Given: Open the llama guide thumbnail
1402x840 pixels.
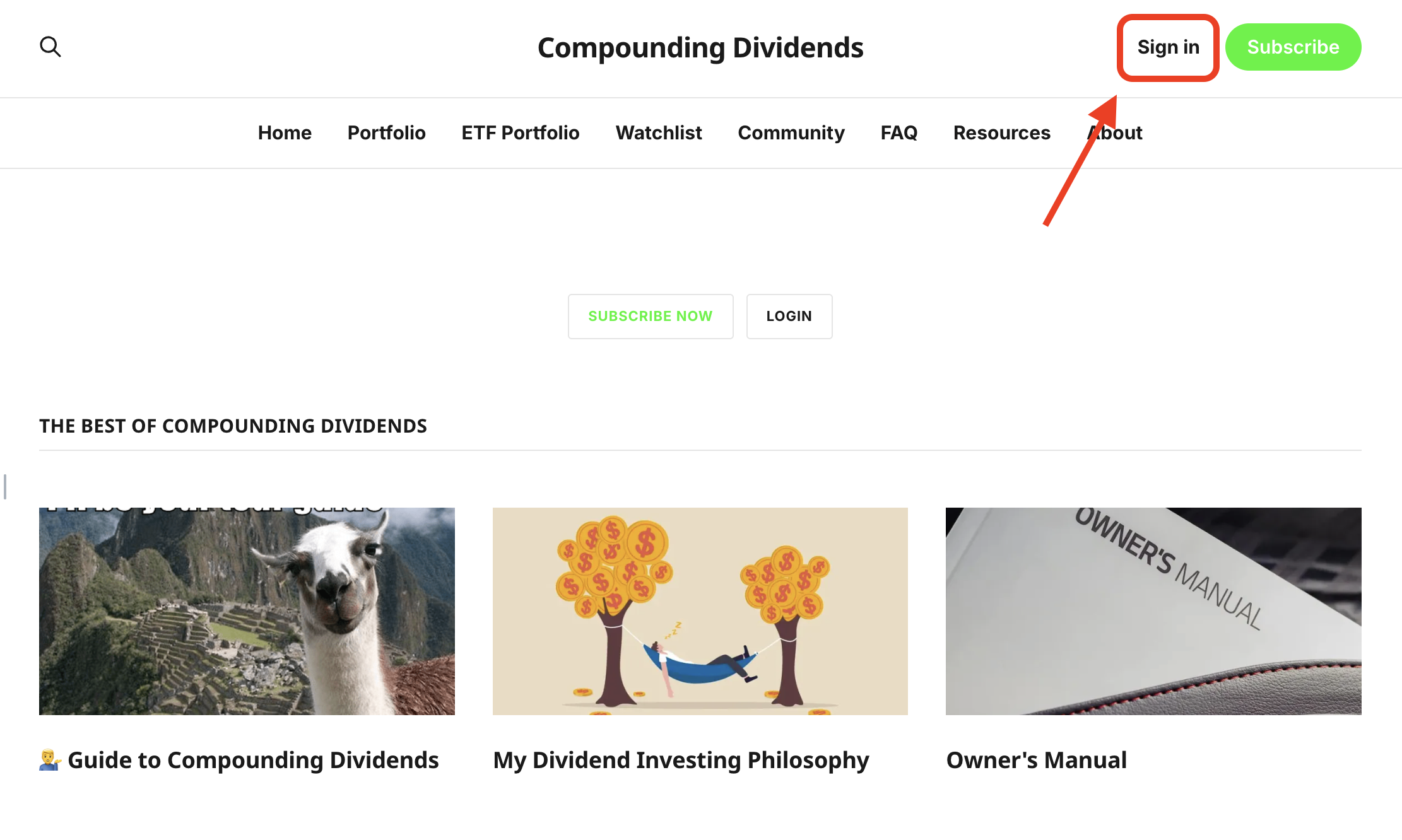Looking at the screenshot, I should (247, 610).
